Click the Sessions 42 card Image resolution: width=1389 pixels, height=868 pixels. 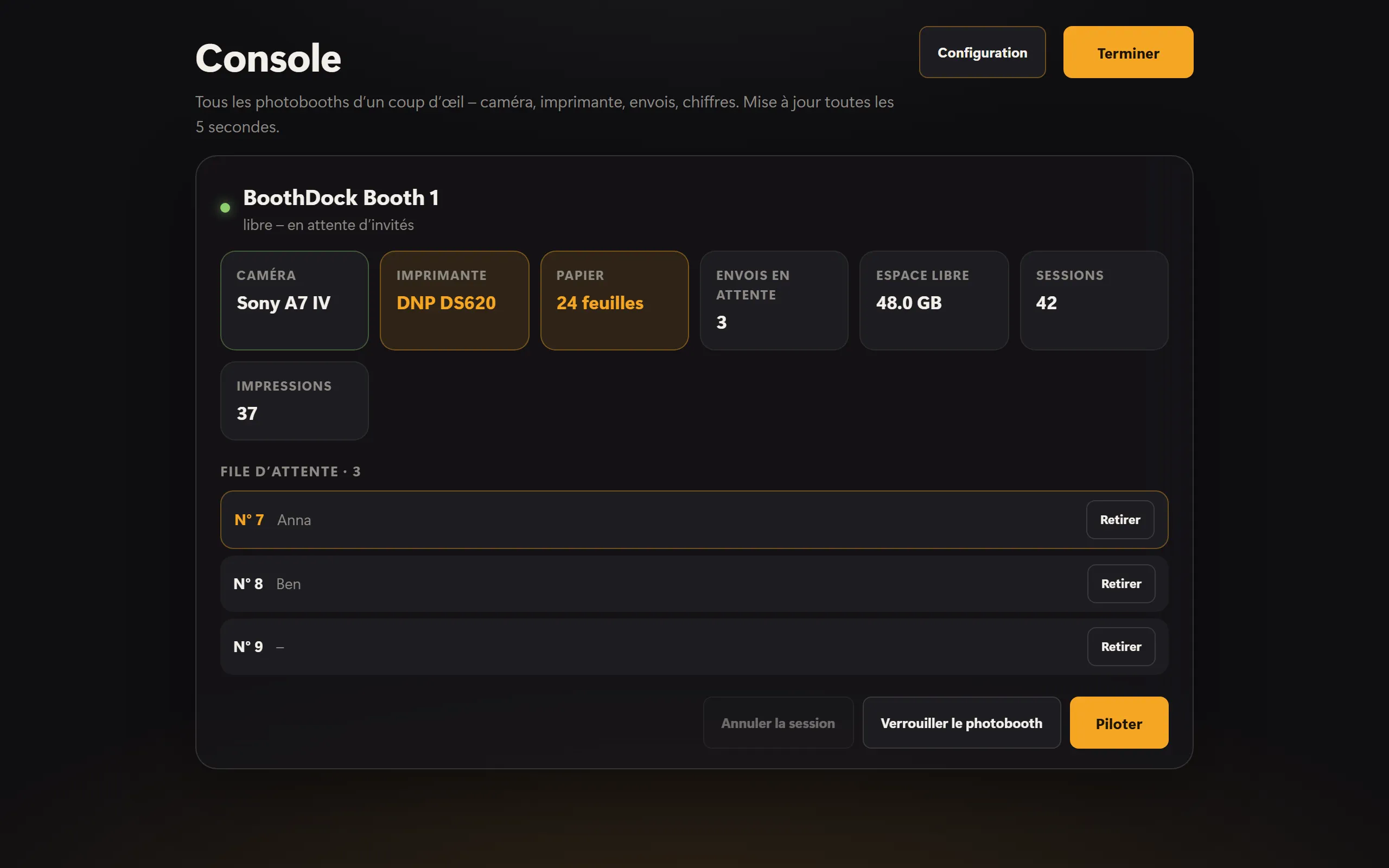coord(1094,300)
